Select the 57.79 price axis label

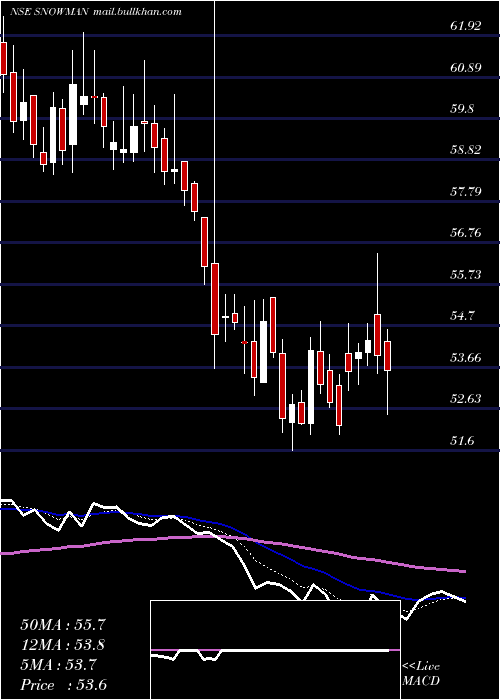click(x=466, y=192)
